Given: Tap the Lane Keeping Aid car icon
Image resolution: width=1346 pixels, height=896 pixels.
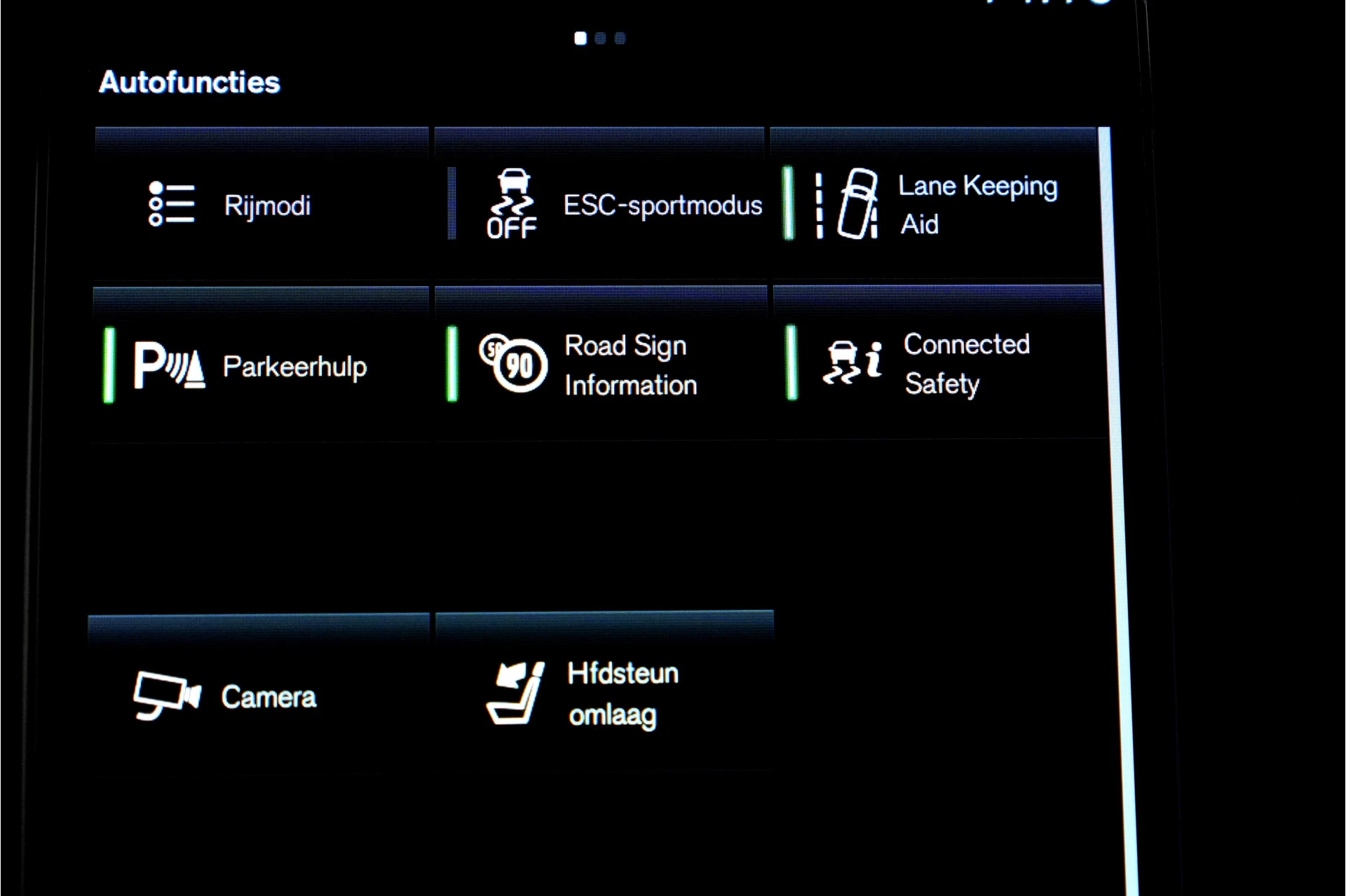Looking at the screenshot, I should (x=848, y=204).
